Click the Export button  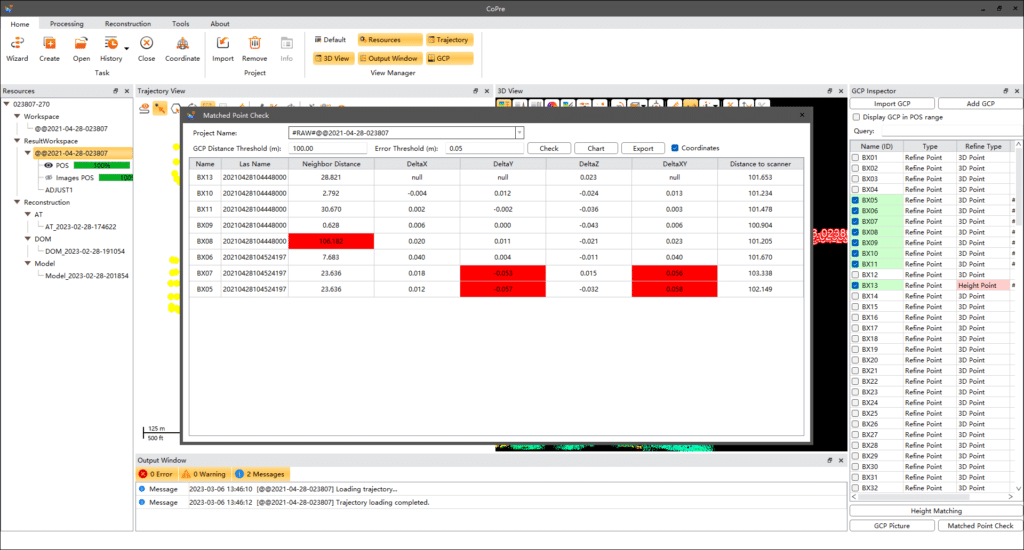[x=643, y=148]
